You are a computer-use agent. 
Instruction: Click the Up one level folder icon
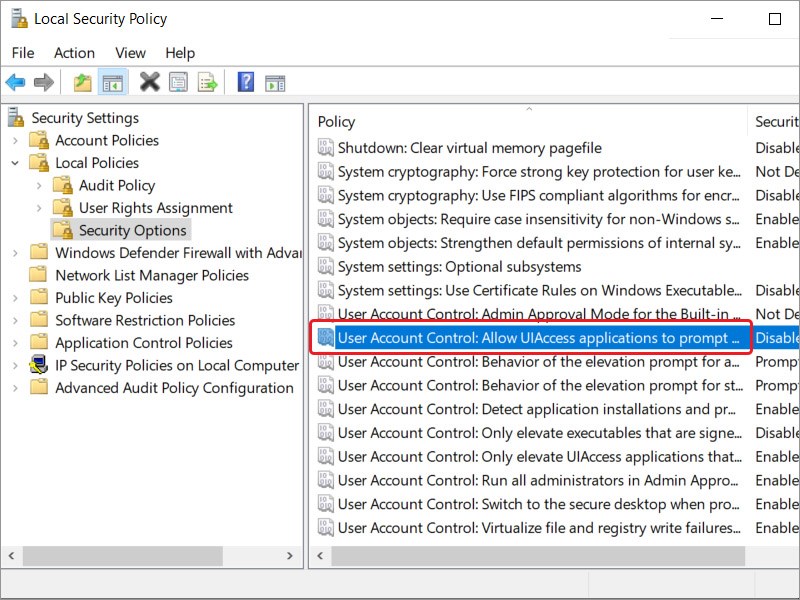[x=83, y=82]
